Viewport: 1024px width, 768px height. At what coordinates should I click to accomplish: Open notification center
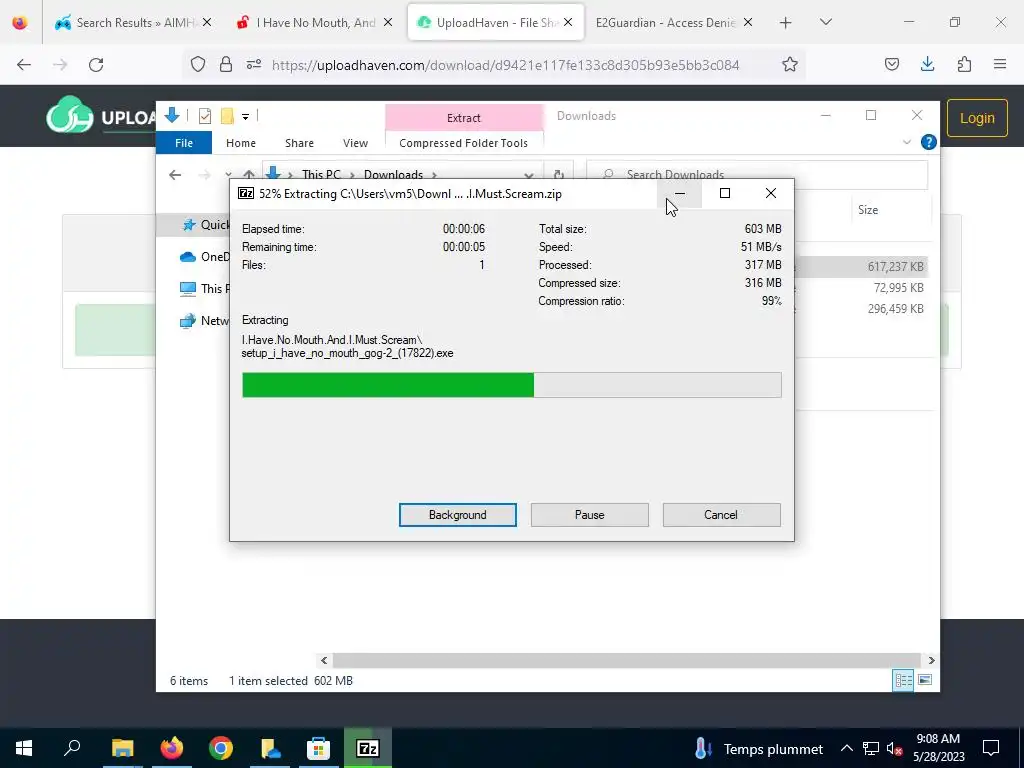pos(991,748)
